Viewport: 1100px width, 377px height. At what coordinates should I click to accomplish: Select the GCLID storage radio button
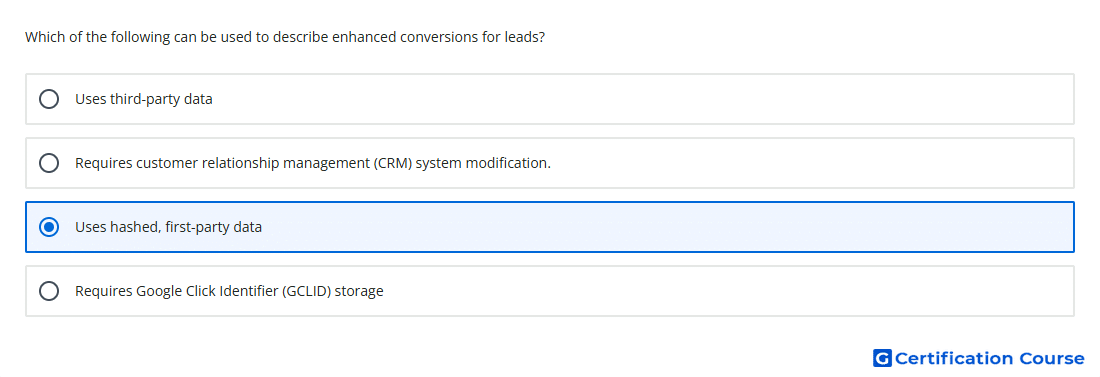pyautogui.click(x=49, y=291)
